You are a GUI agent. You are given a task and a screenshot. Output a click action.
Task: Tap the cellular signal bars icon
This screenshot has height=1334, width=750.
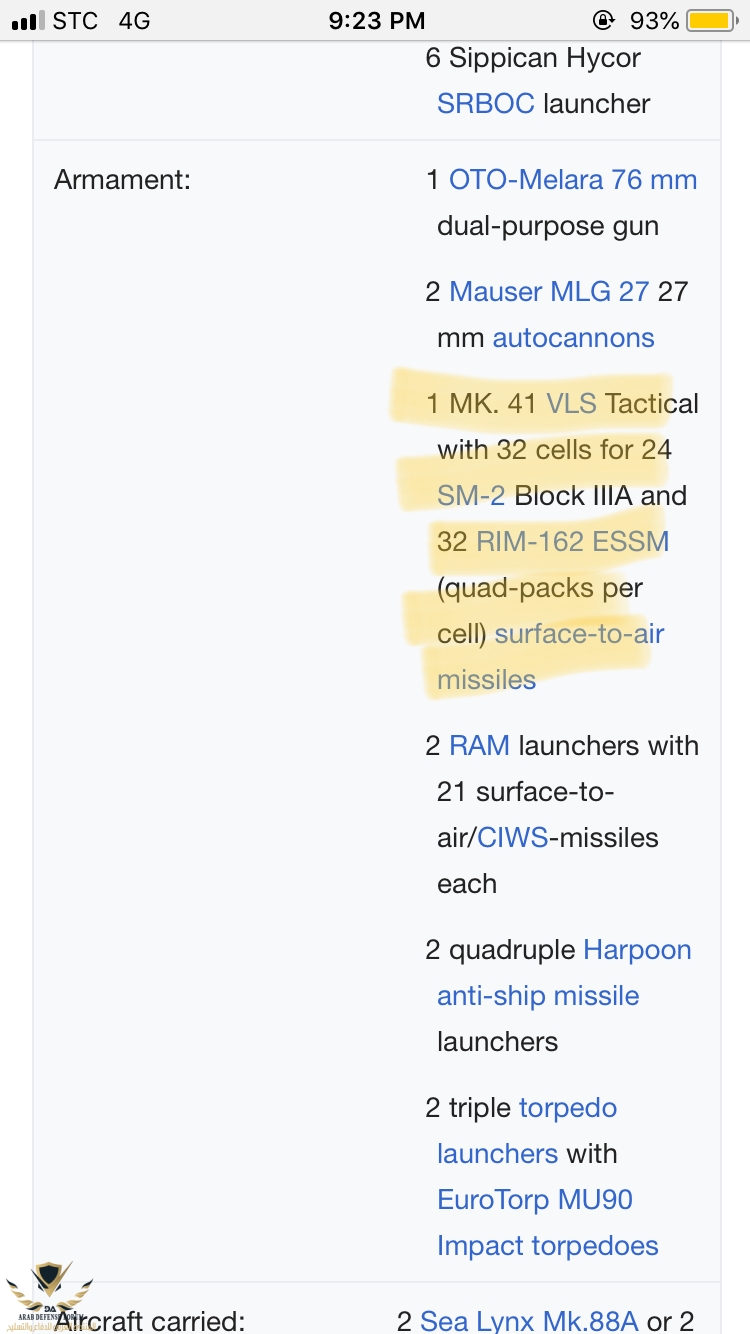(x=28, y=20)
